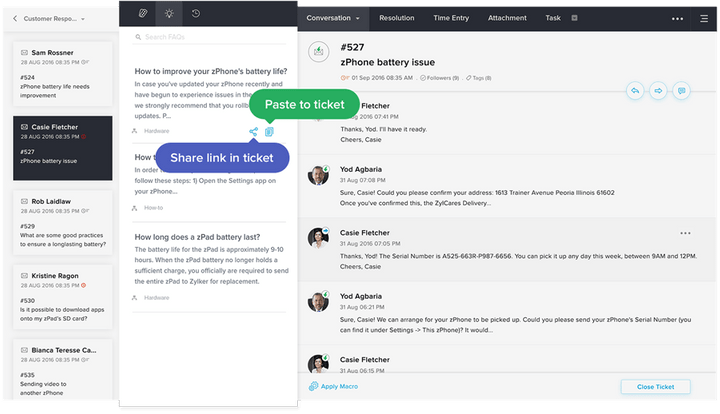
Task: Open Kristine Ragon ticket #530
Action: [x=62, y=297]
